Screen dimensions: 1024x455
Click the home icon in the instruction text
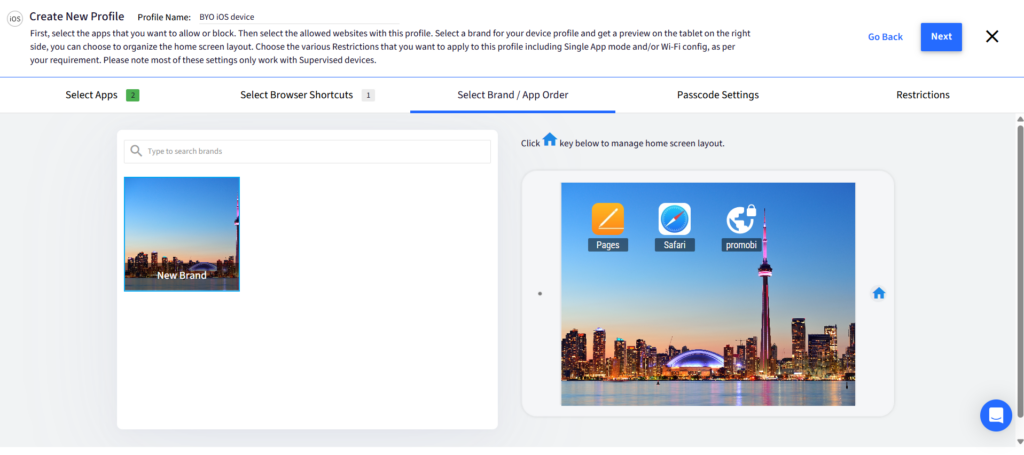(550, 141)
